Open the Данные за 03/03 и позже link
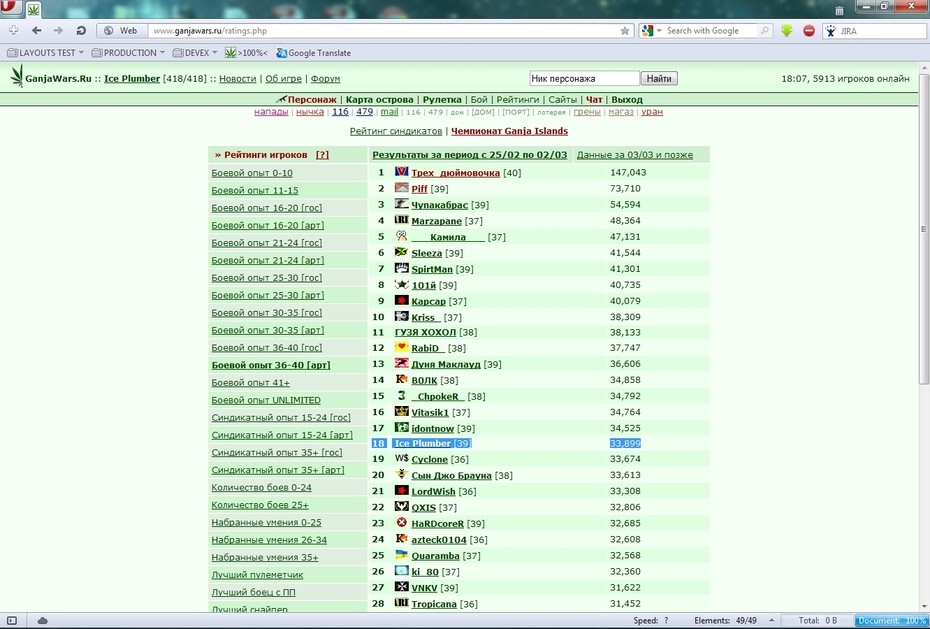 pyautogui.click(x=635, y=155)
